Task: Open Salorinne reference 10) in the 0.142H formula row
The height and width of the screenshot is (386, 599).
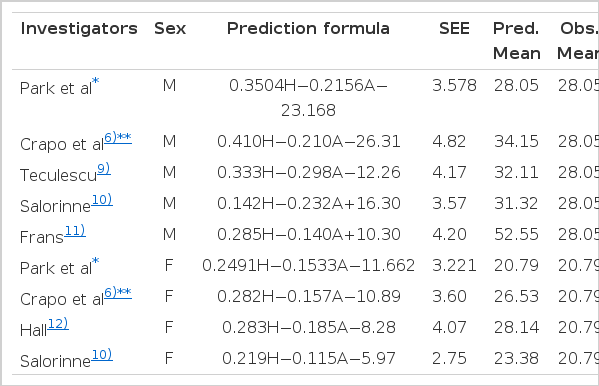Action: 102,199
